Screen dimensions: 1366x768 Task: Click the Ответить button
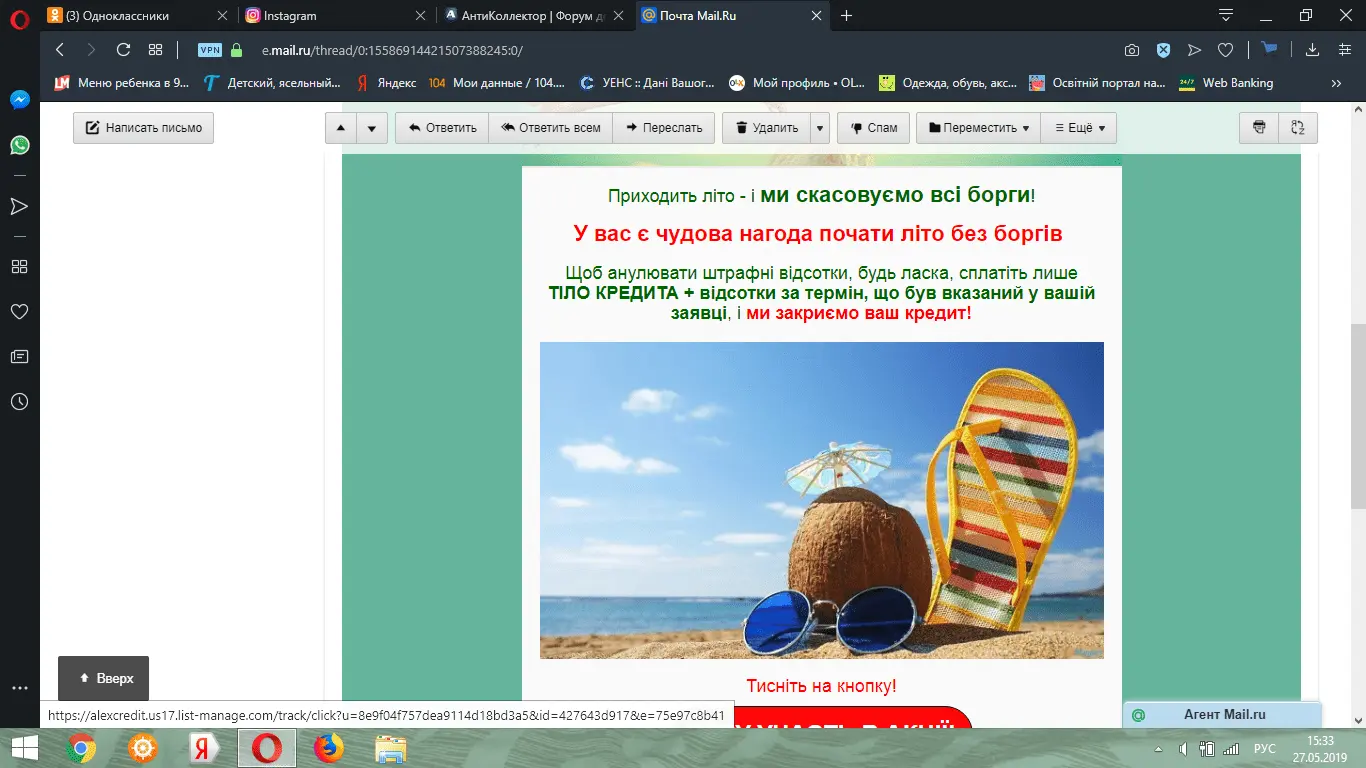pos(441,128)
